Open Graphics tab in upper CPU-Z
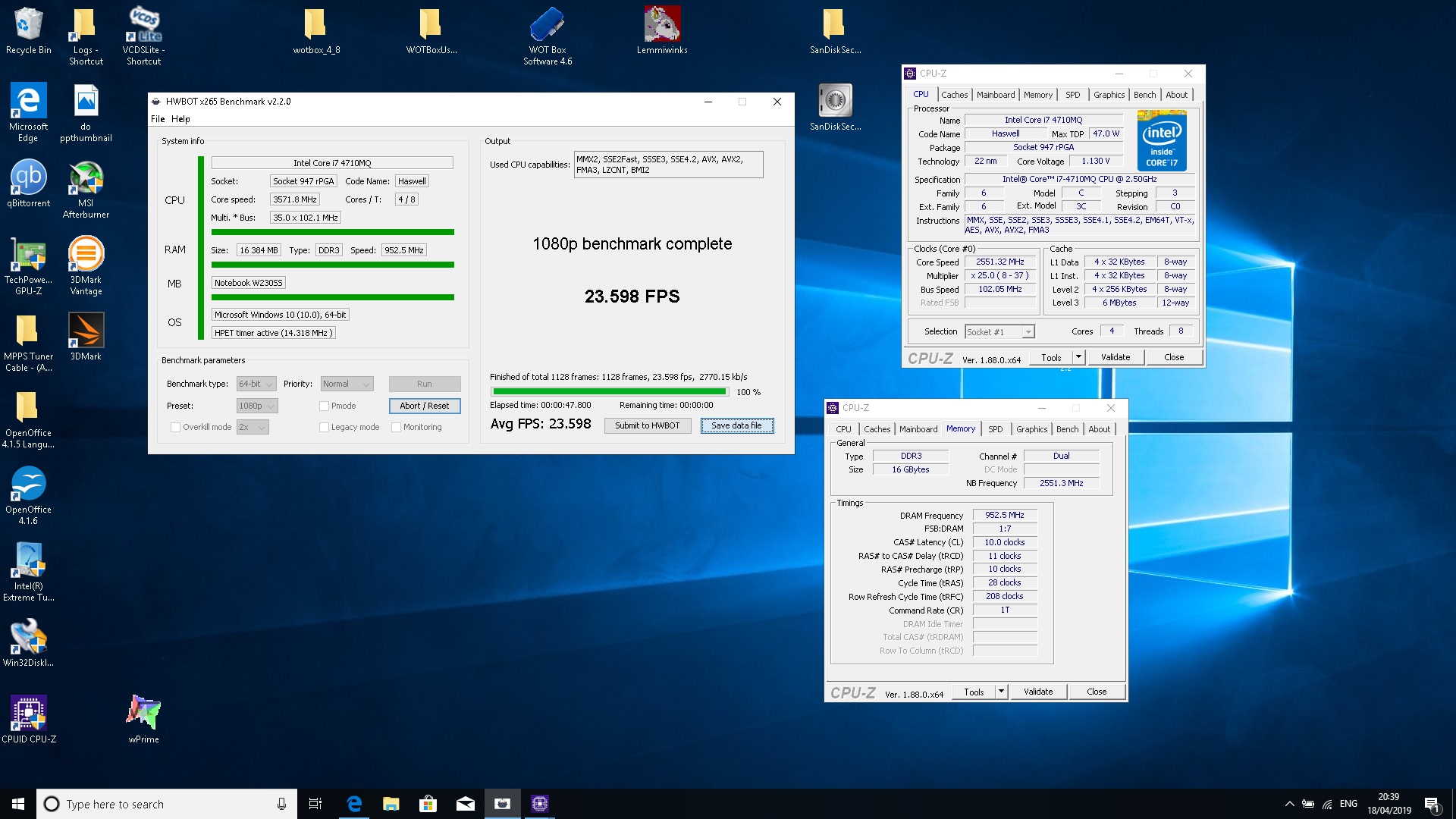This screenshot has height=819, width=1456. click(1109, 95)
